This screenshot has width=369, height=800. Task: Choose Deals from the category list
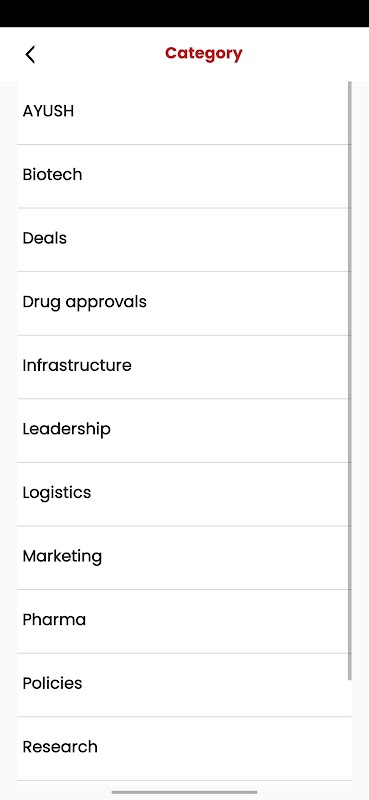tap(184, 240)
